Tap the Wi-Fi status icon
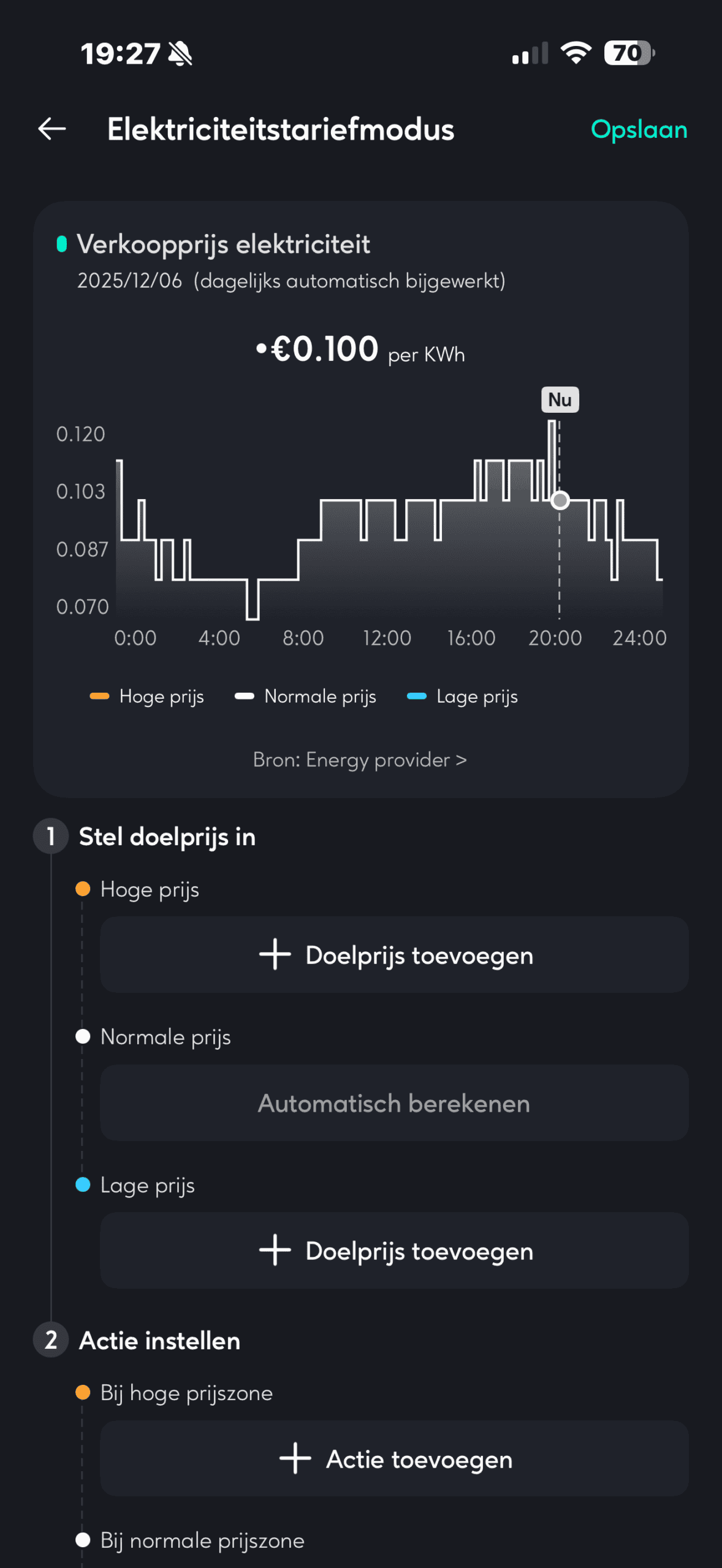The width and height of the screenshot is (722, 1568). coord(576,53)
